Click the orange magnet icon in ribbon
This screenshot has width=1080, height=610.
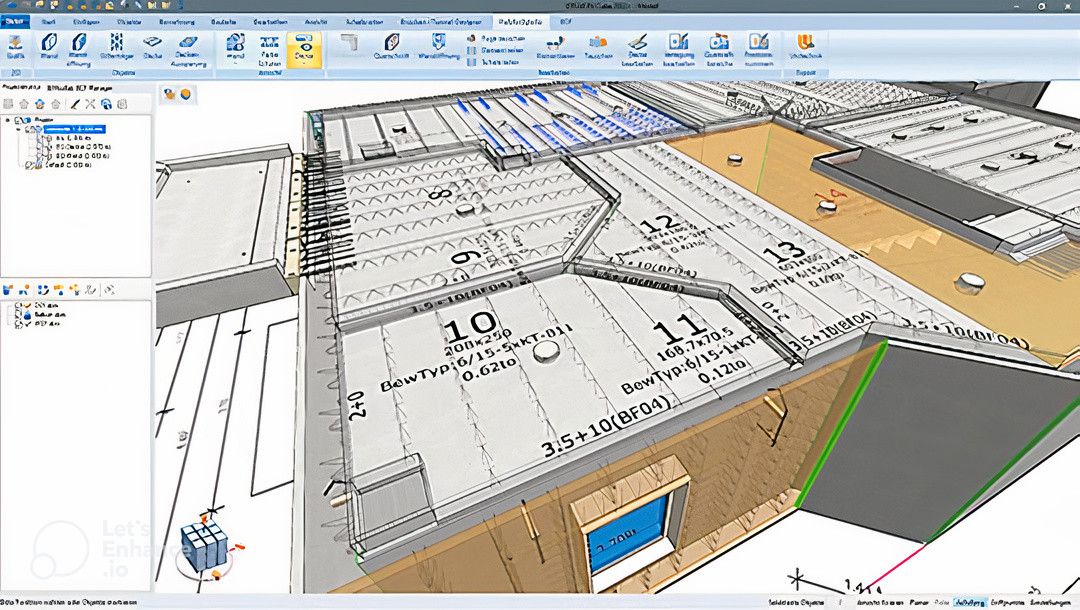tap(805, 43)
